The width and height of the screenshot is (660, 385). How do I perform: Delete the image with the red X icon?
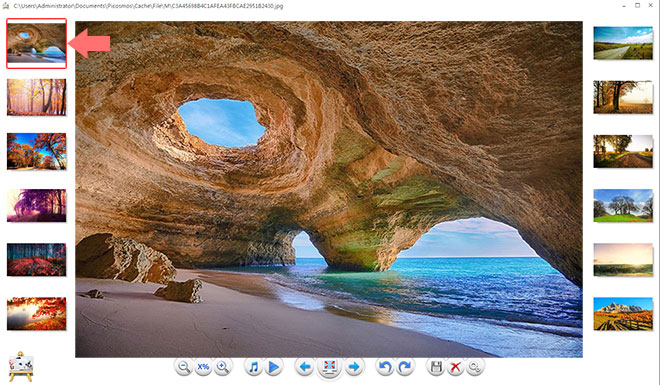455,367
